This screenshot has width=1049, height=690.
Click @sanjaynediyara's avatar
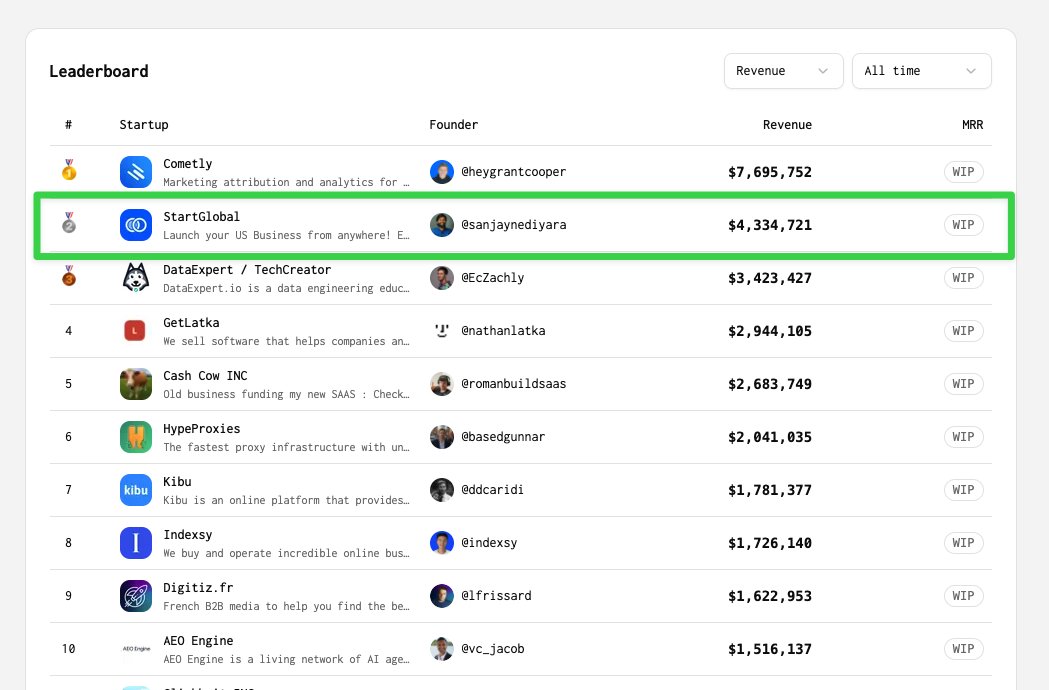(442, 225)
